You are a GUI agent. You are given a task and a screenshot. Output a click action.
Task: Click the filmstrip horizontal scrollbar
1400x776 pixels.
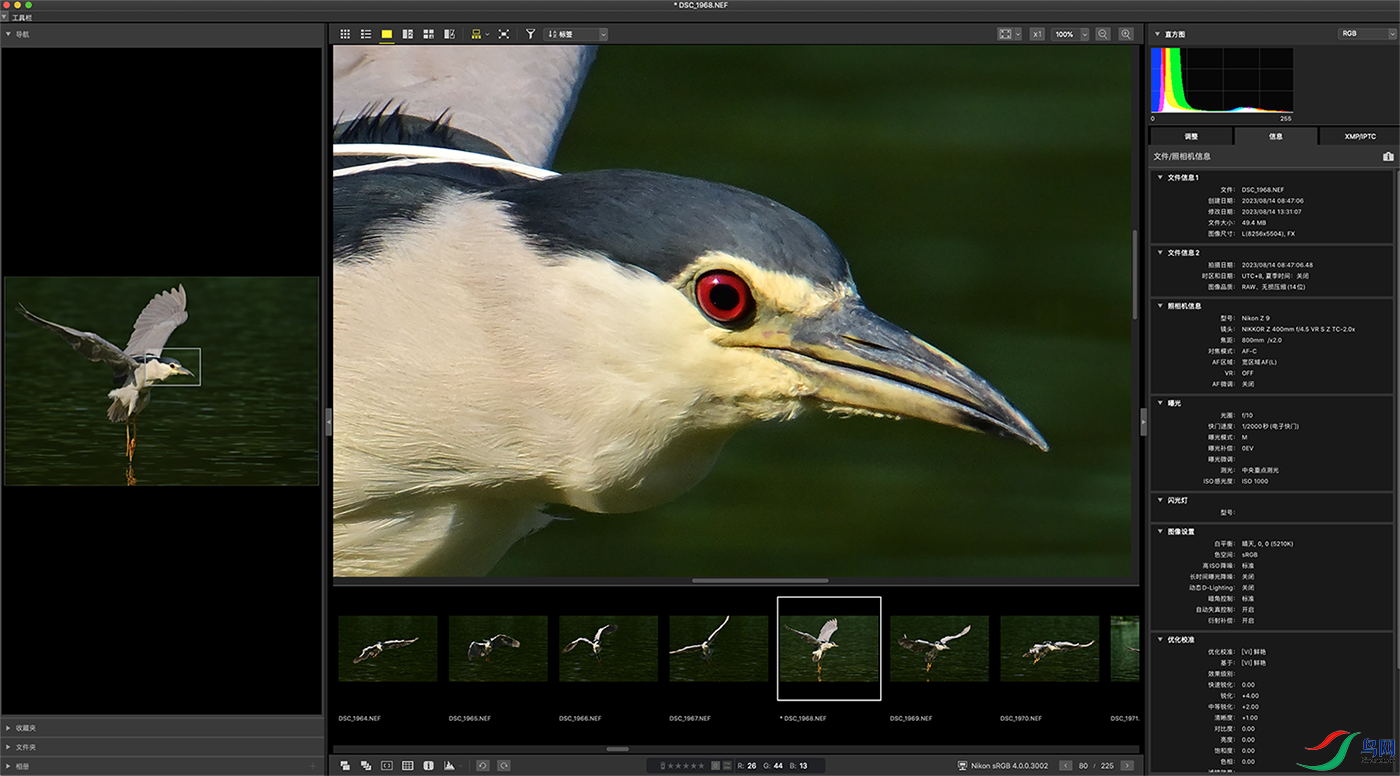click(x=617, y=749)
